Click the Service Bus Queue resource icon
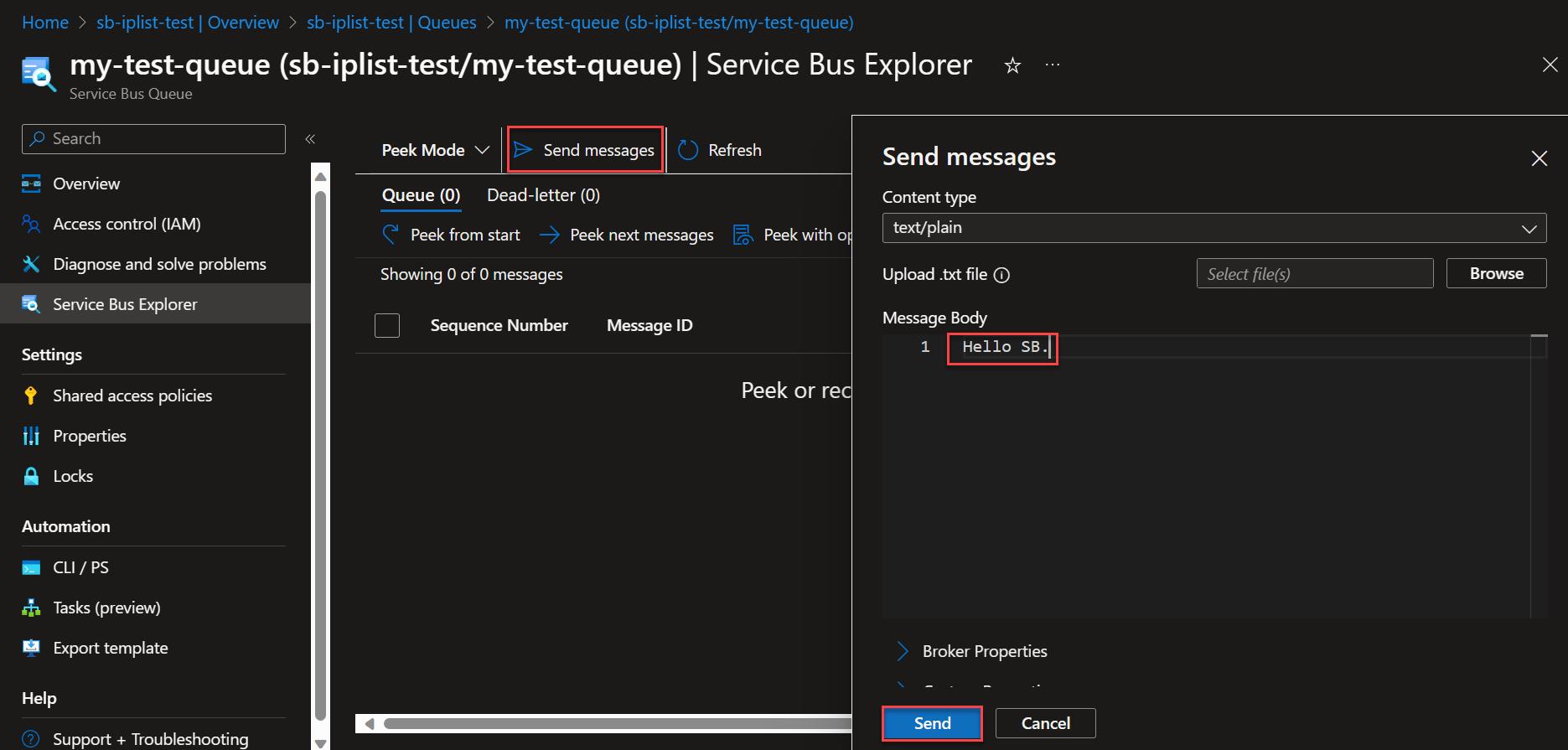 point(39,74)
